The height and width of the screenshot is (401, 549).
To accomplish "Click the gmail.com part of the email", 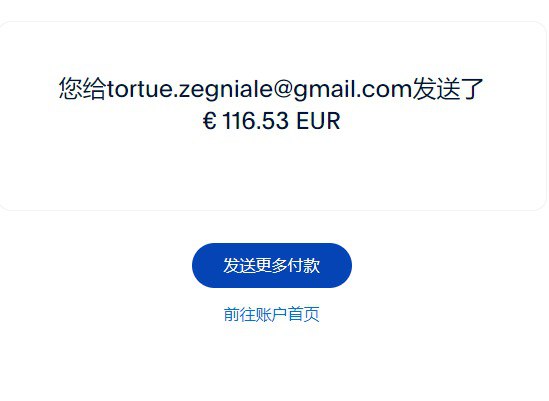I will (x=353, y=89).
